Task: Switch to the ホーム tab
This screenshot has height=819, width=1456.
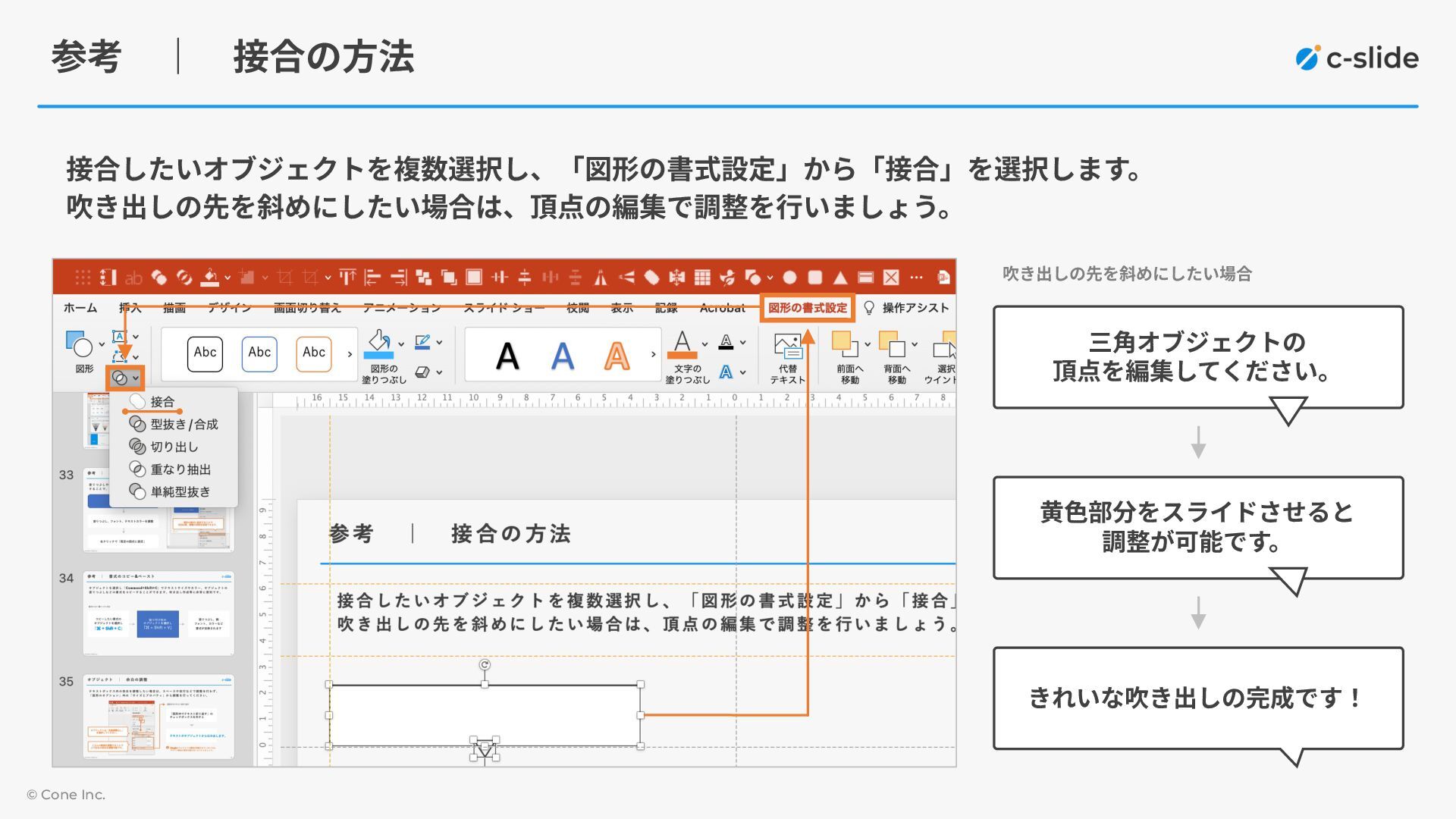Action: click(80, 308)
